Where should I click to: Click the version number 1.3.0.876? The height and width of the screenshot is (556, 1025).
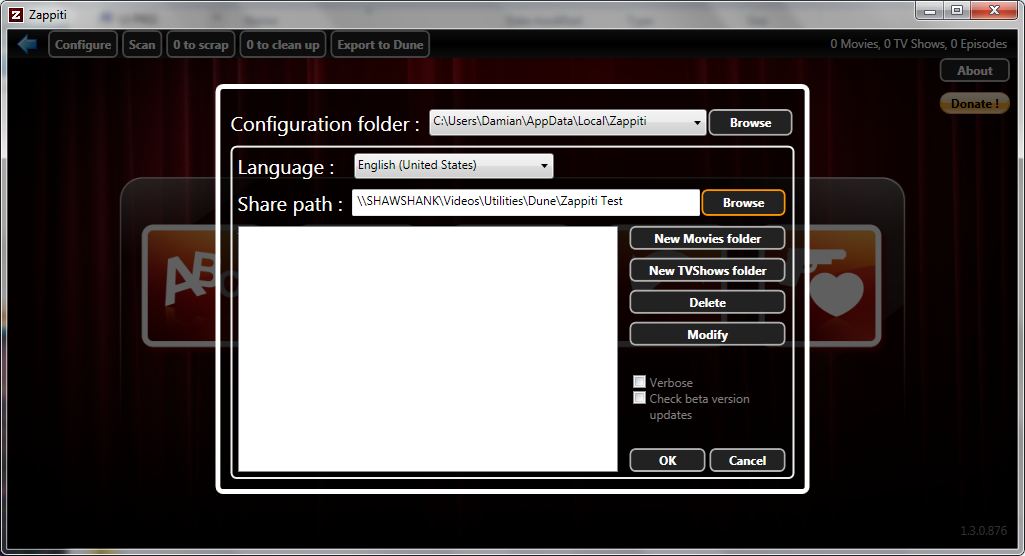(x=983, y=531)
